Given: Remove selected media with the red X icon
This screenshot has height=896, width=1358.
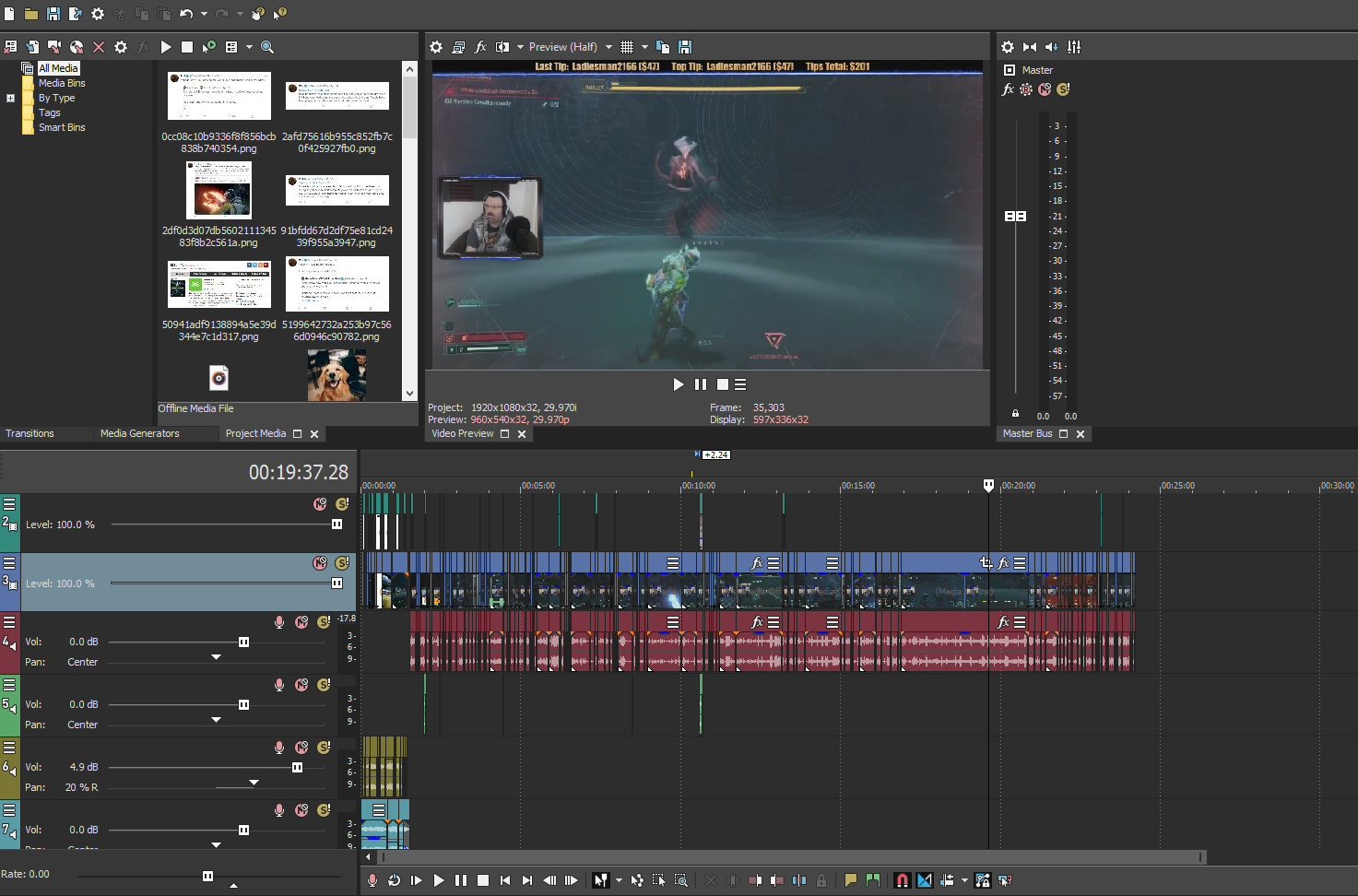Looking at the screenshot, I should [99, 47].
